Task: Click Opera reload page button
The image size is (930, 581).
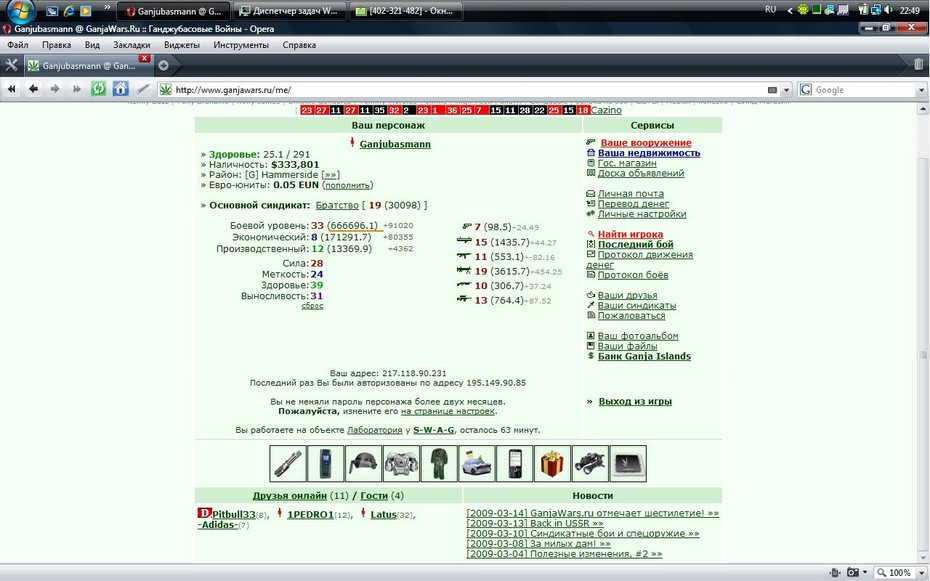Action: coord(98,89)
